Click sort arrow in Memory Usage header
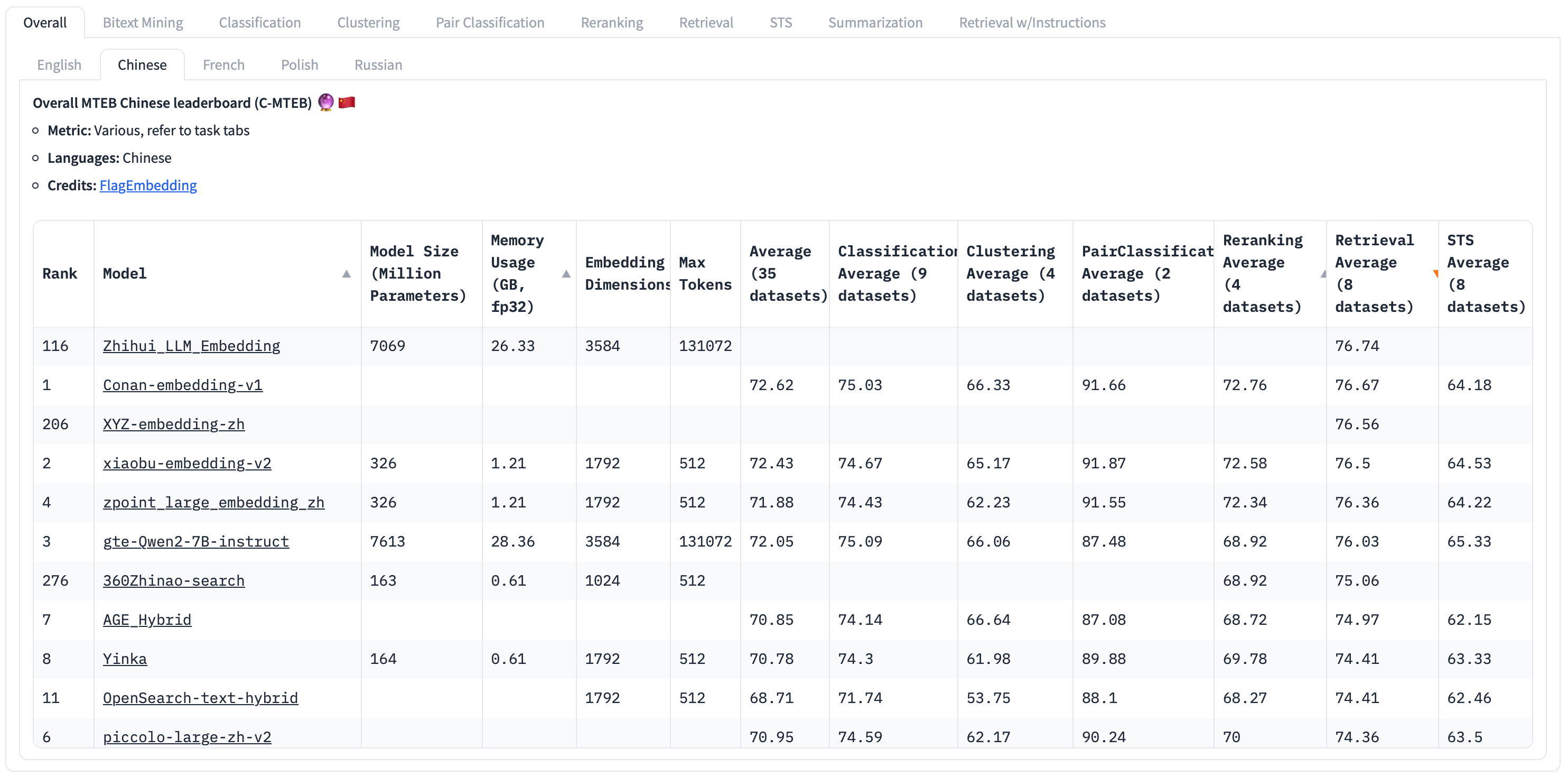 point(566,274)
